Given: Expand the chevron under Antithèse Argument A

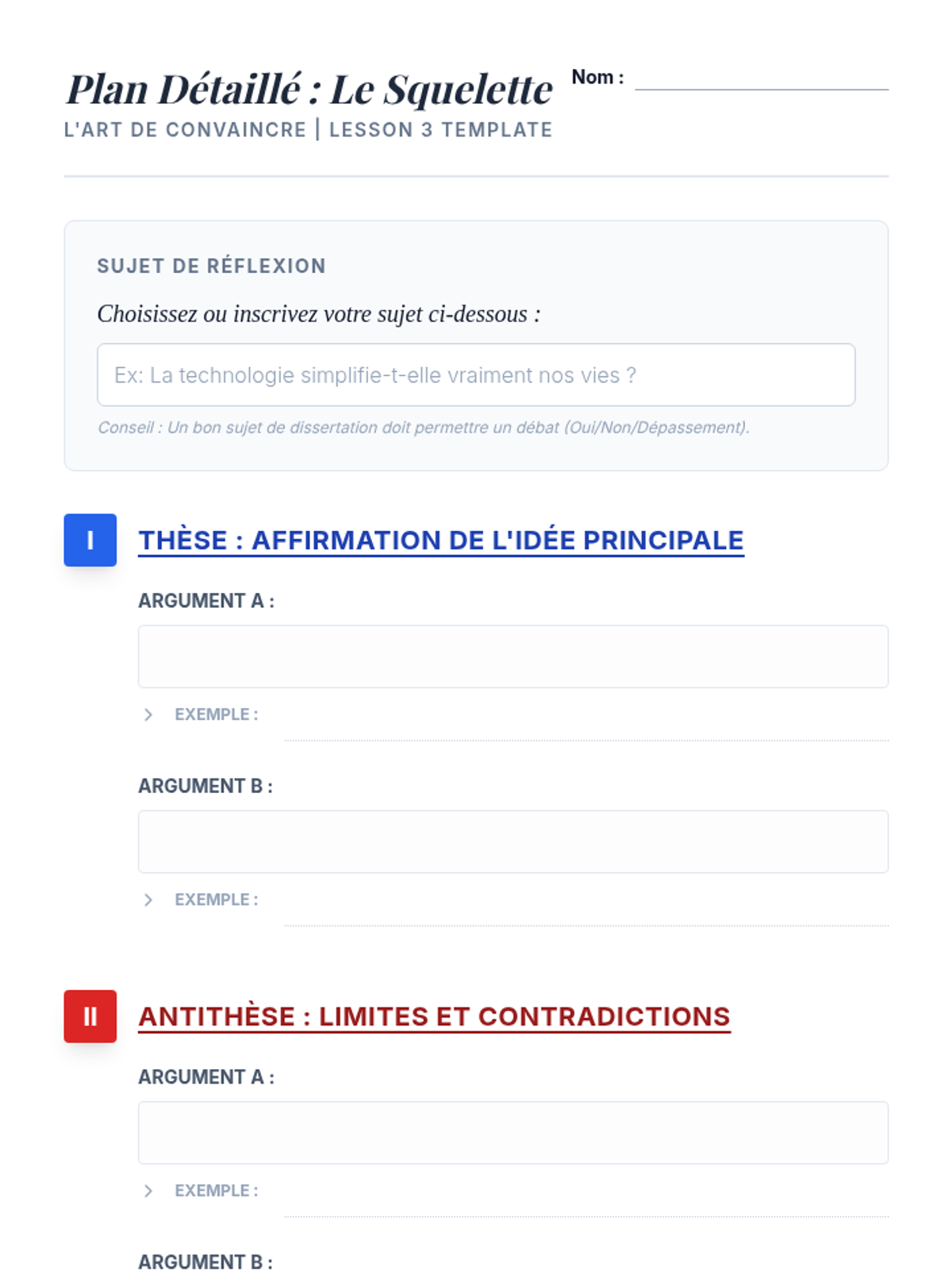Looking at the screenshot, I should click(148, 1191).
